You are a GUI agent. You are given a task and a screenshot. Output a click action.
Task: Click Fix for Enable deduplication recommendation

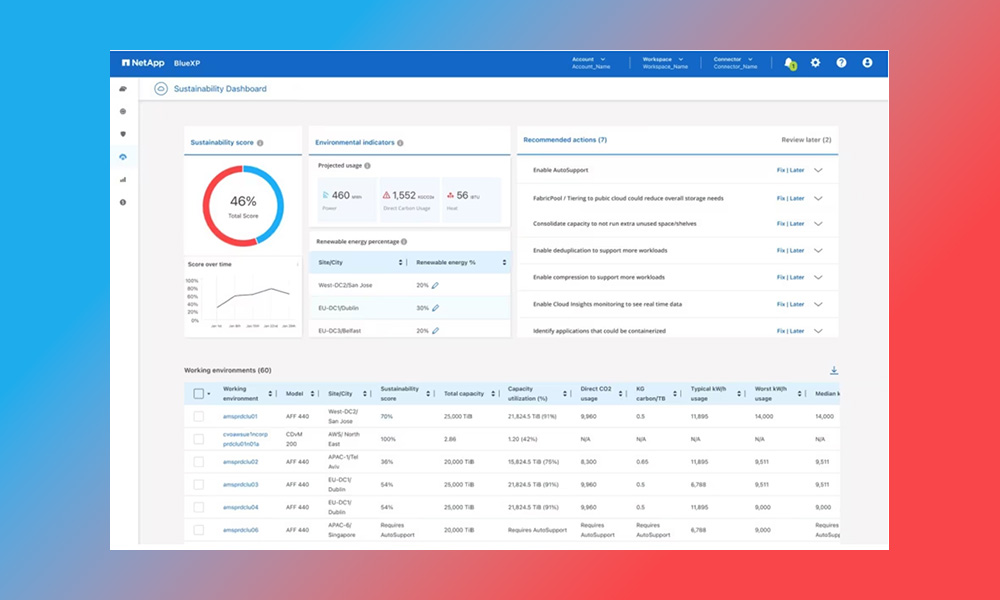point(780,251)
